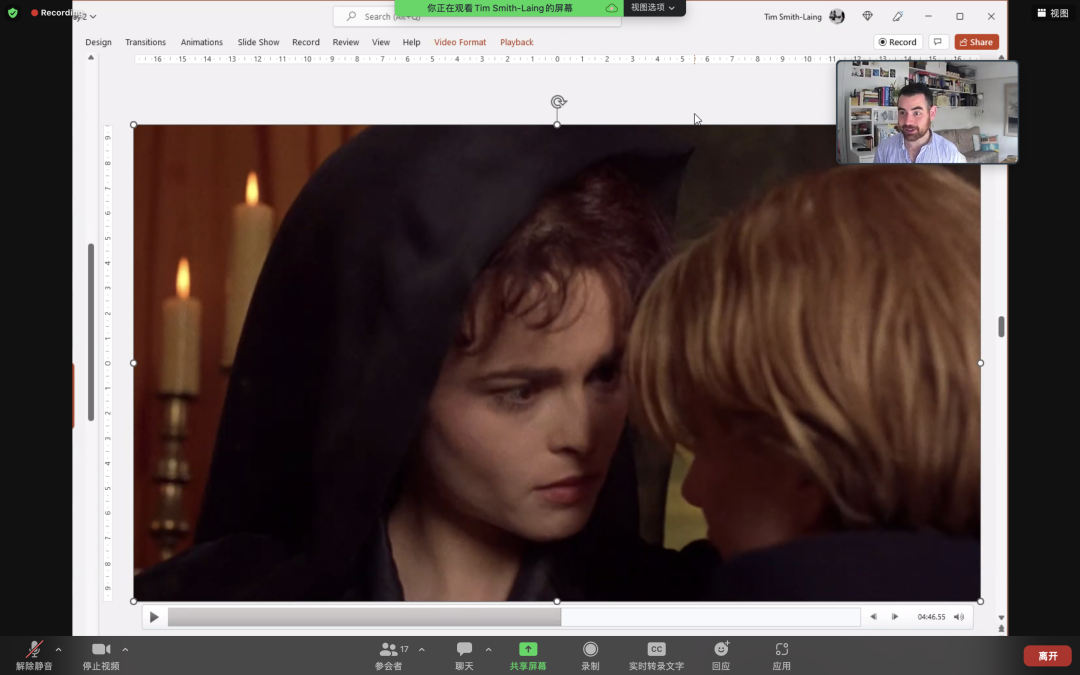Open the Record ribbon tab
Image resolution: width=1080 pixels, height=675 pixels.
(x=306, y=42)
